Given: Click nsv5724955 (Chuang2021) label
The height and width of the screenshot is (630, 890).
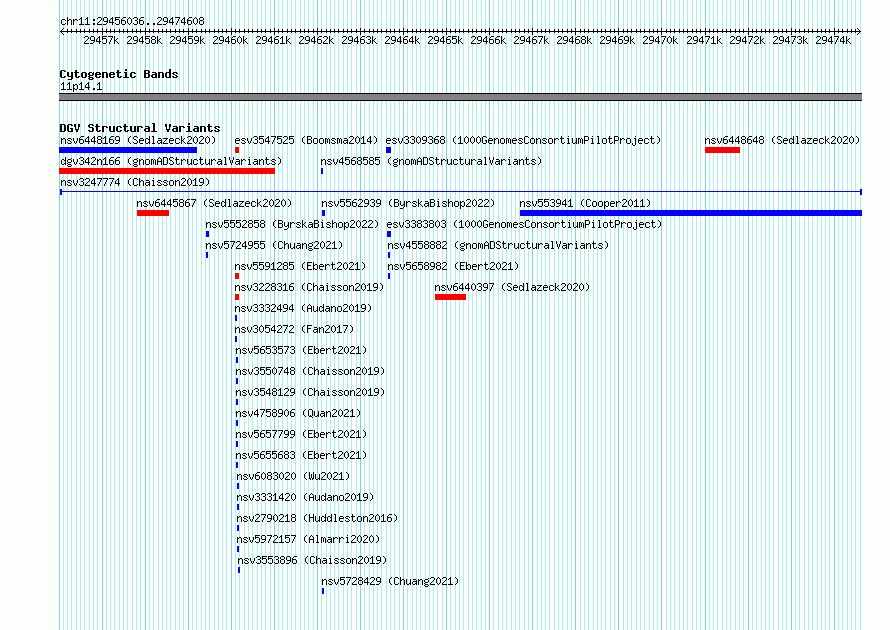Looking at the screenshot, I should pyautogui.click(x=274, y=245).
